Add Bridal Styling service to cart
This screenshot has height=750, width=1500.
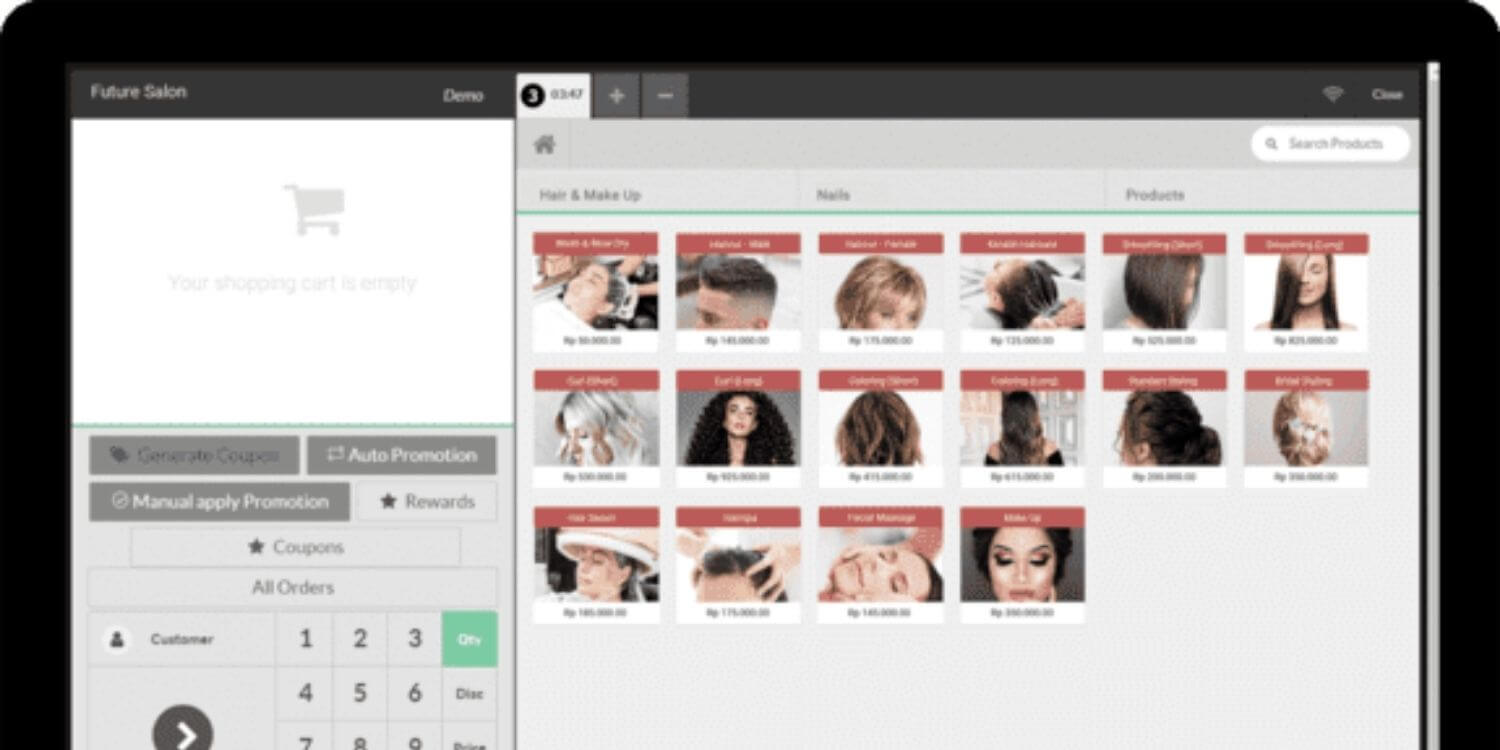pos(1307,429)
